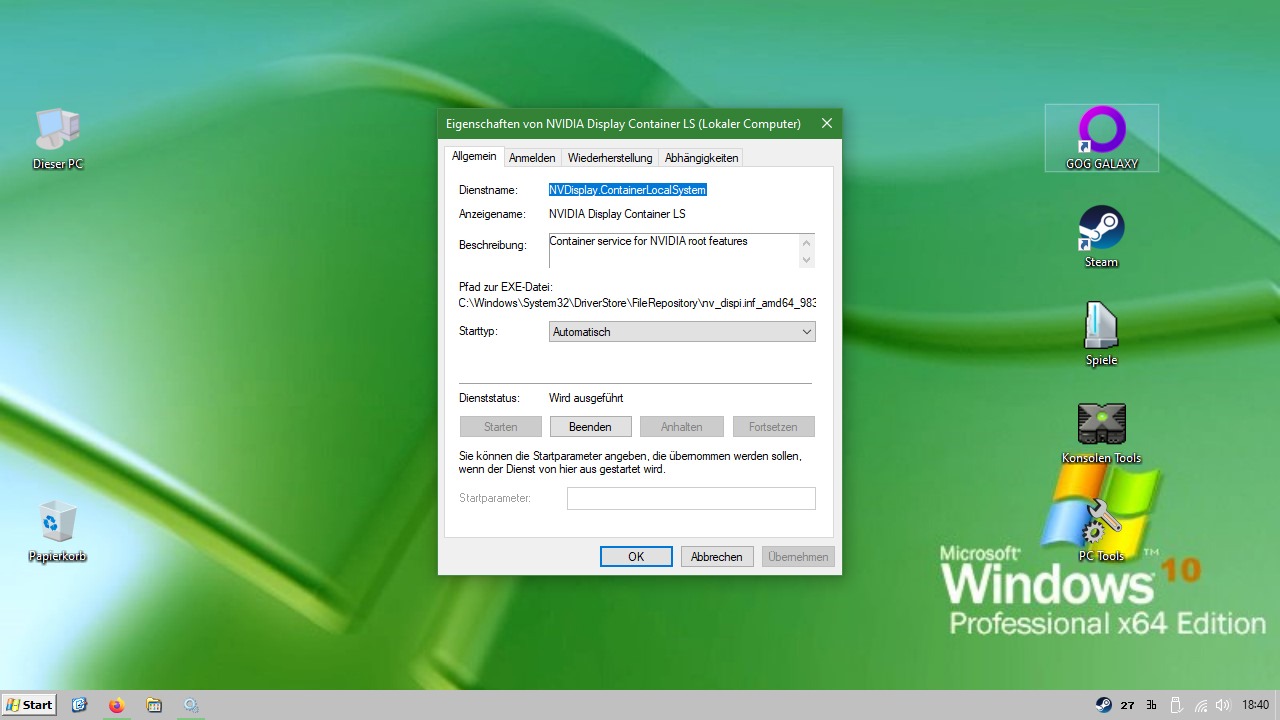Open Firefox from the taskbar
This screenshot has width=1280, height=720.
coord(117,705)
